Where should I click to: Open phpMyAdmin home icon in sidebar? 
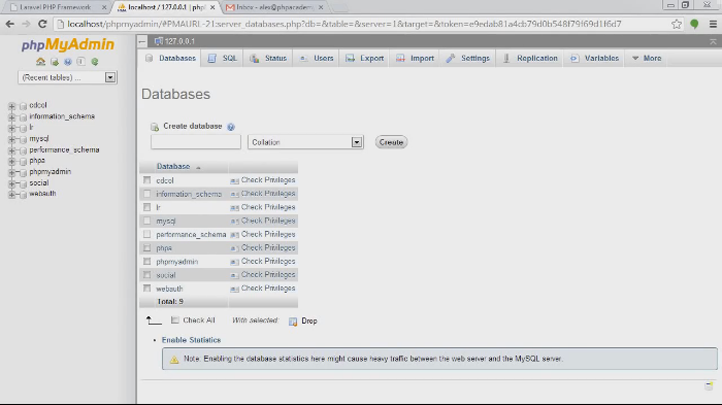(41, 62)
